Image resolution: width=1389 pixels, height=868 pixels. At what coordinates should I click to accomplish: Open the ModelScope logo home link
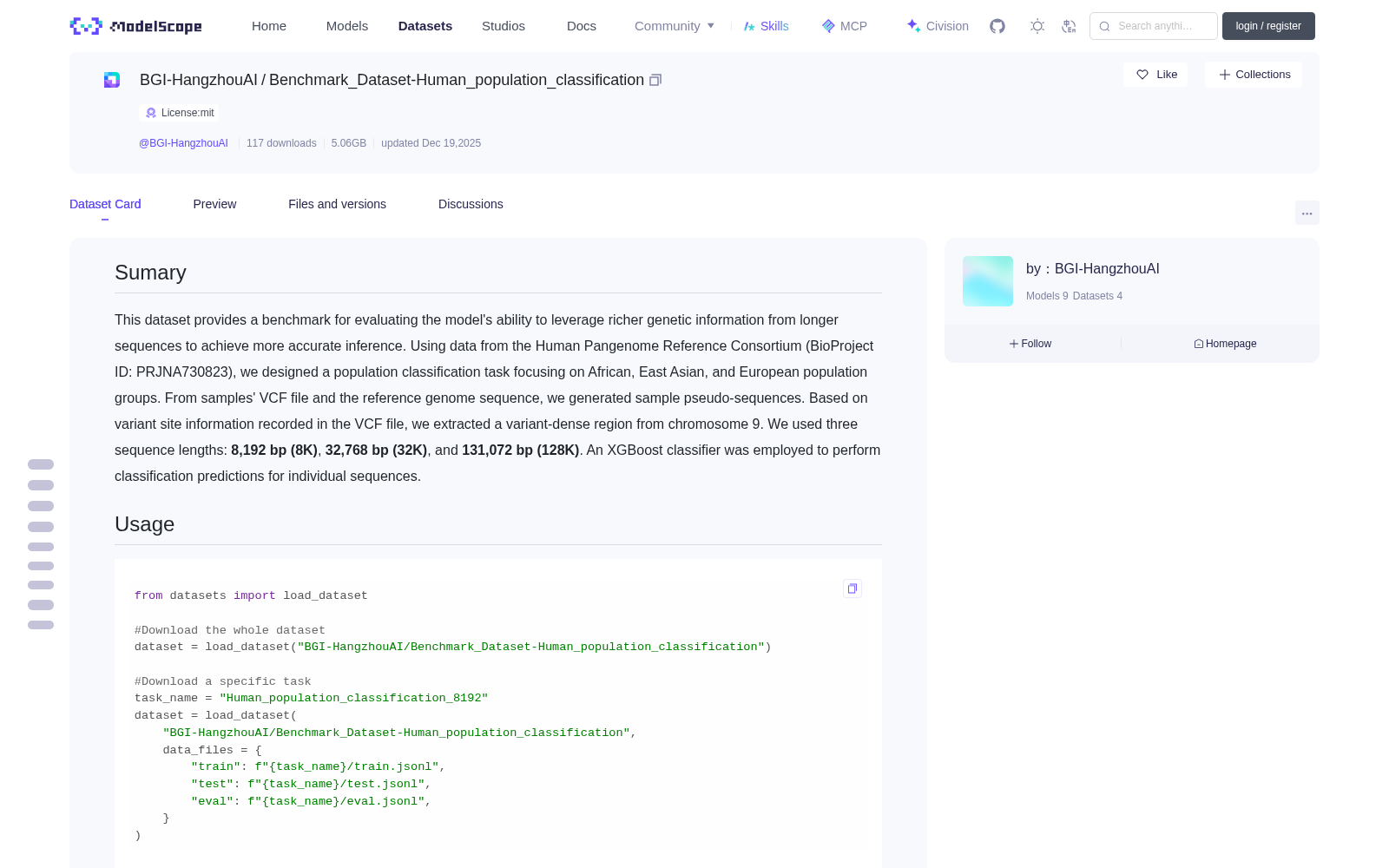click(136, 26)
